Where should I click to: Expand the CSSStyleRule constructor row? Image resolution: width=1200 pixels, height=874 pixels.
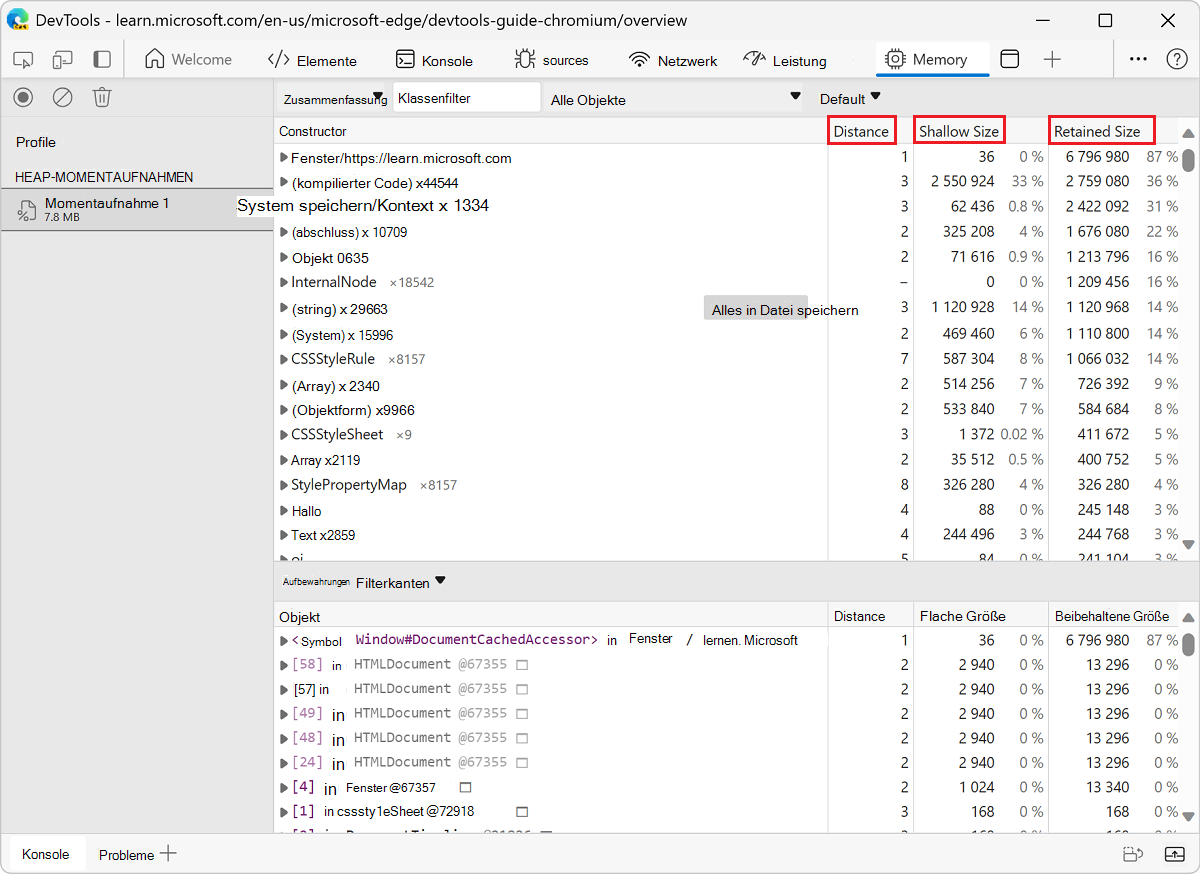(284, 359)
